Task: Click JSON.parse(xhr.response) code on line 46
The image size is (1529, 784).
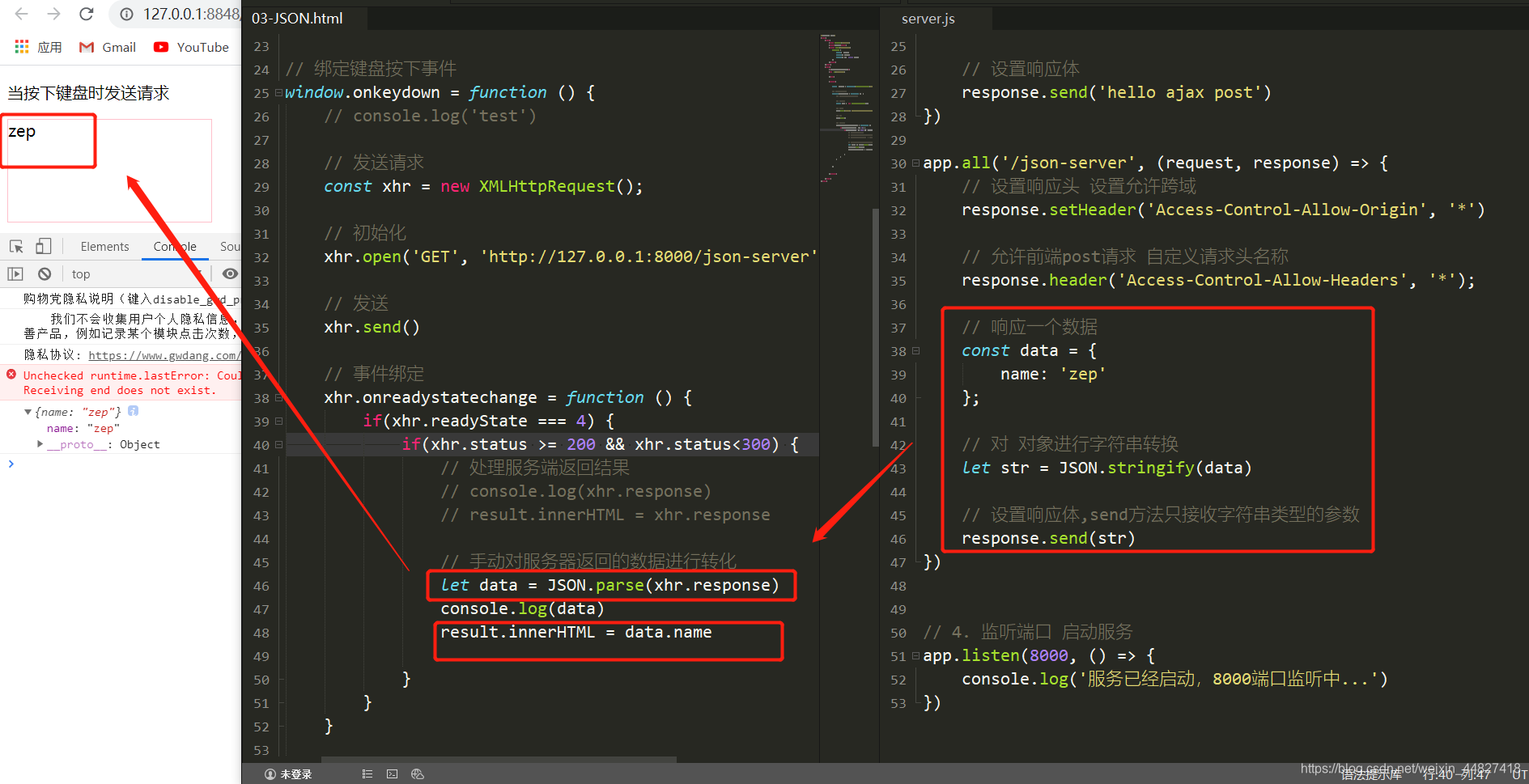Action: coord(663,585)
